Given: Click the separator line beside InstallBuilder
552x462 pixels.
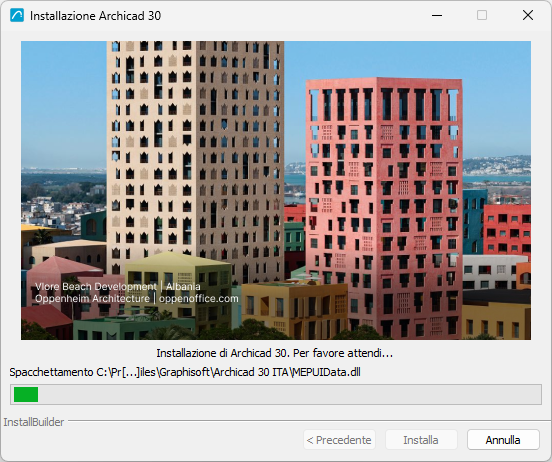Looking at the screenshot, I should (x=310, y=420).
